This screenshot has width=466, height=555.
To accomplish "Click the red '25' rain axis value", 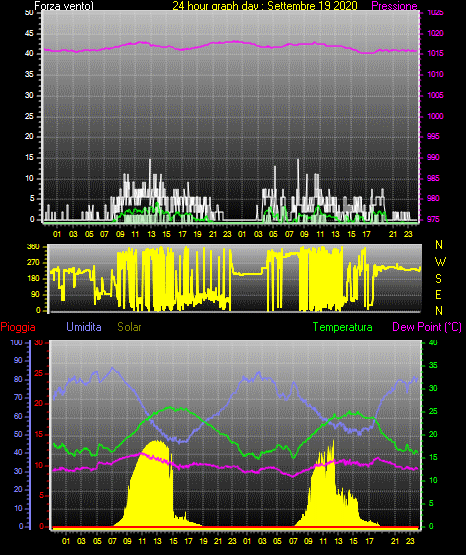I will pyautogui.click(x=39, y=373).
